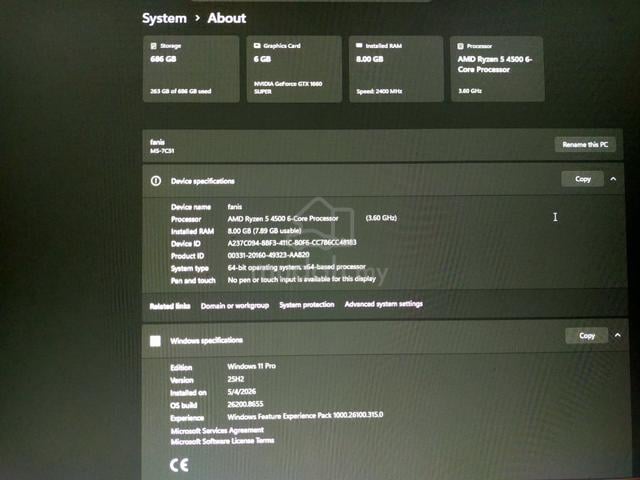Click the Related links label
640x480 pixels.
point(170,306)
